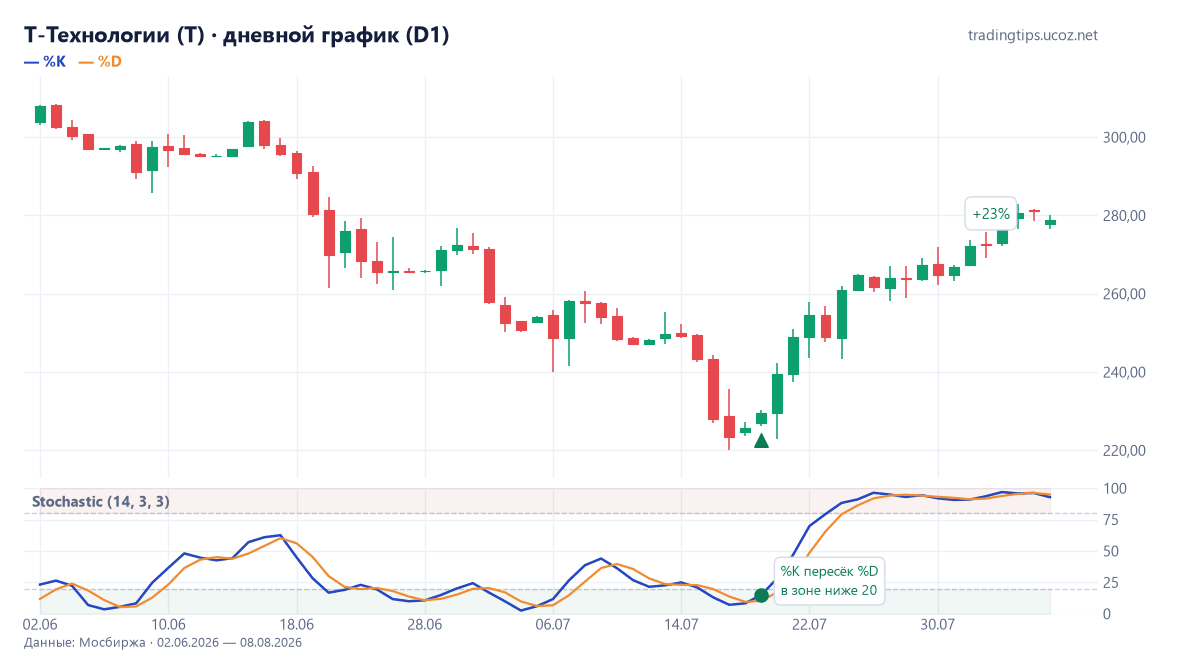1200x660 pixels.
Task: Click the chart title 'Т-Технологии (T)'
Action: point(114,35)
